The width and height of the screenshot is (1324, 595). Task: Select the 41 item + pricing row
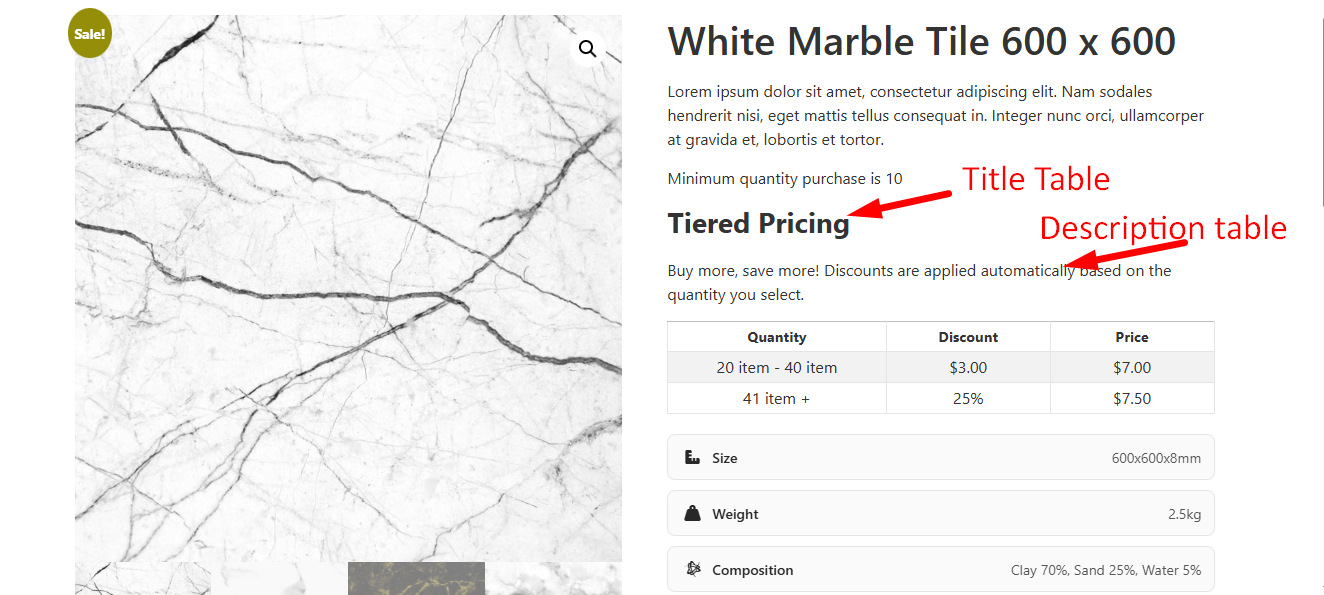point(776,399)
